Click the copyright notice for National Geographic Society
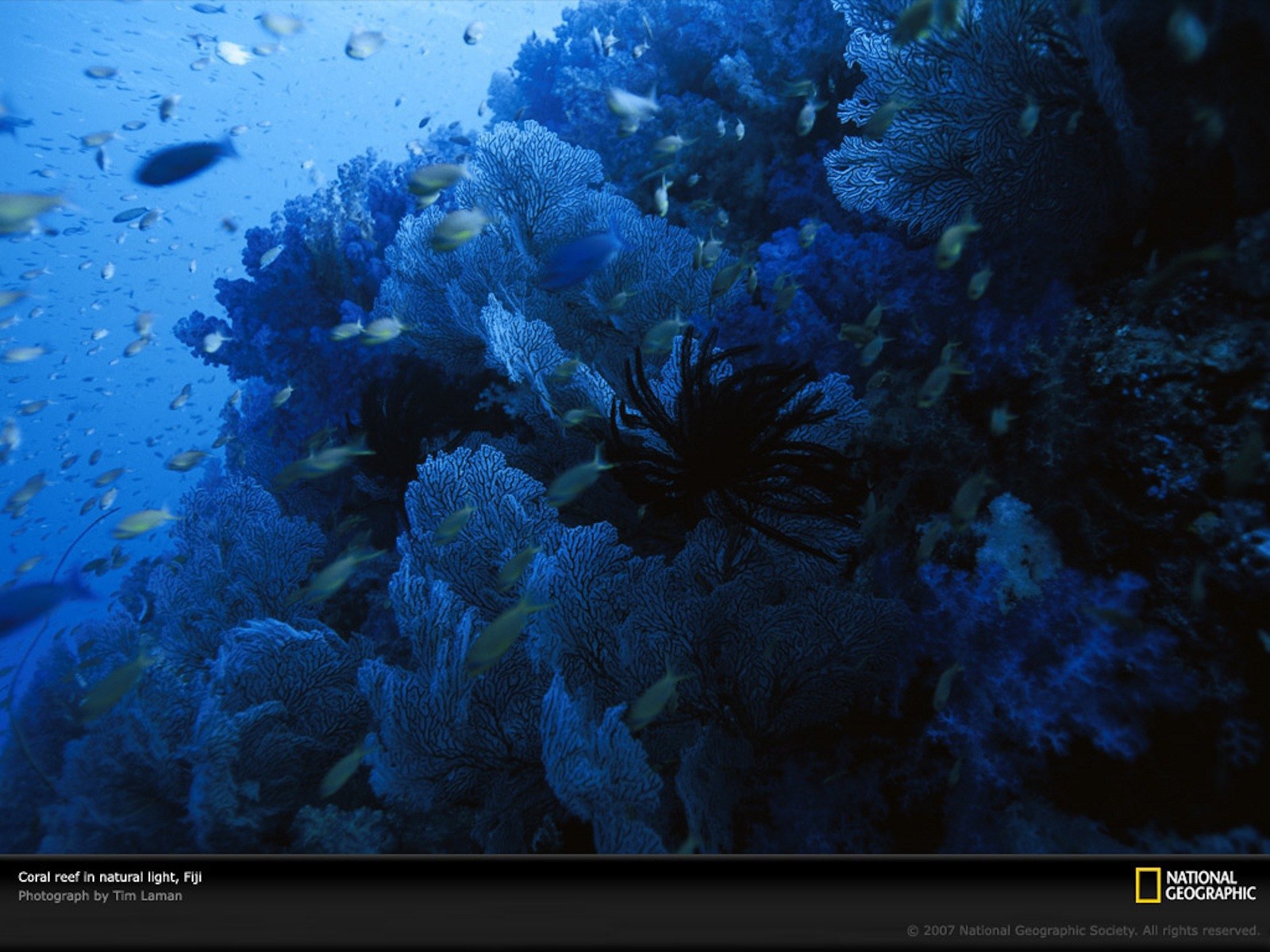 1083,930
